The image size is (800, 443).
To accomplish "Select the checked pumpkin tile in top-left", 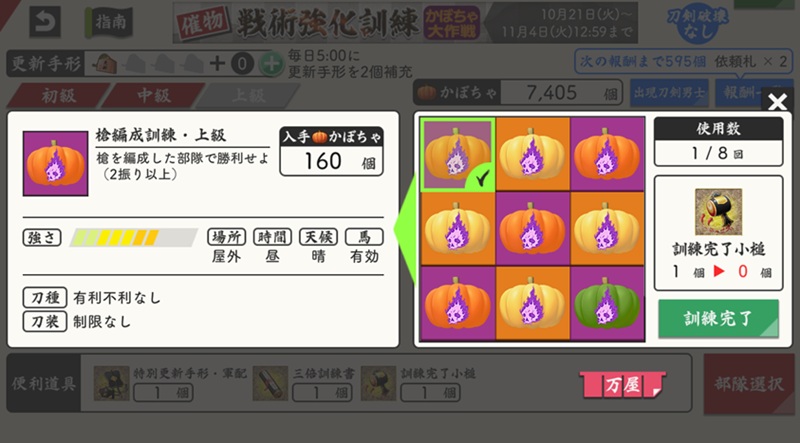I will (x=457, y=155).
